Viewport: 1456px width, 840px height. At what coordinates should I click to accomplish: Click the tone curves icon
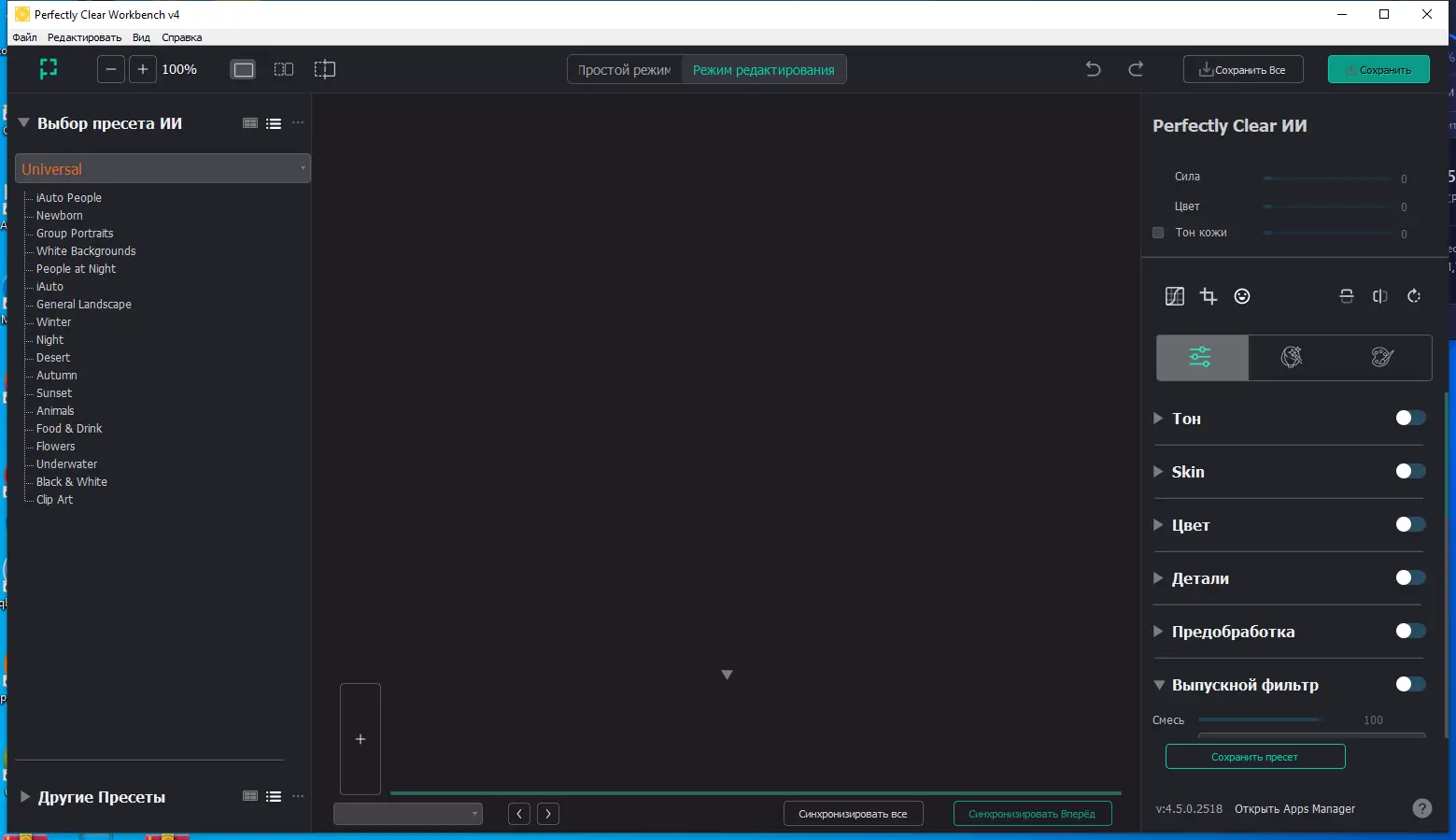point(1174,296)
